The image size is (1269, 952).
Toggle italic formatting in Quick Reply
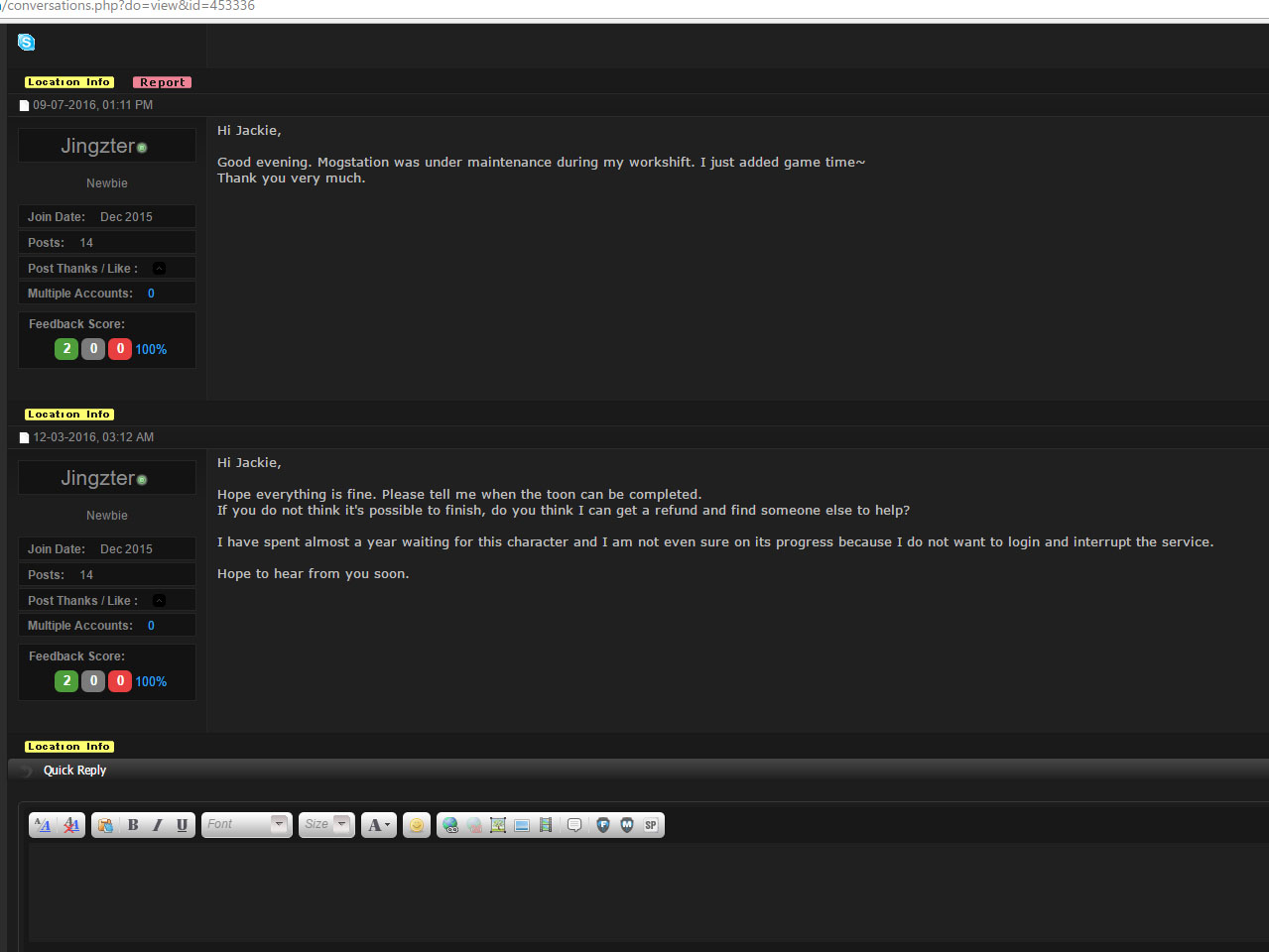coord(157,825)
